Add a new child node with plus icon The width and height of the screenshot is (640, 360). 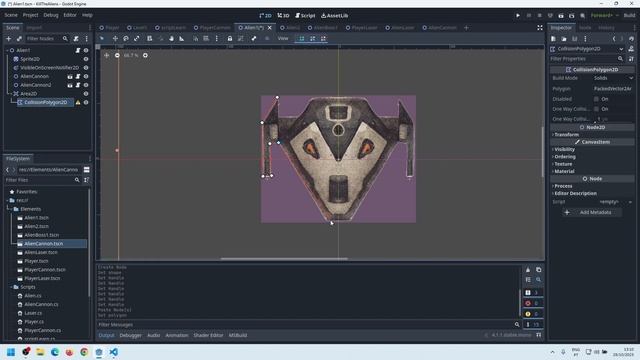[9, 38]
